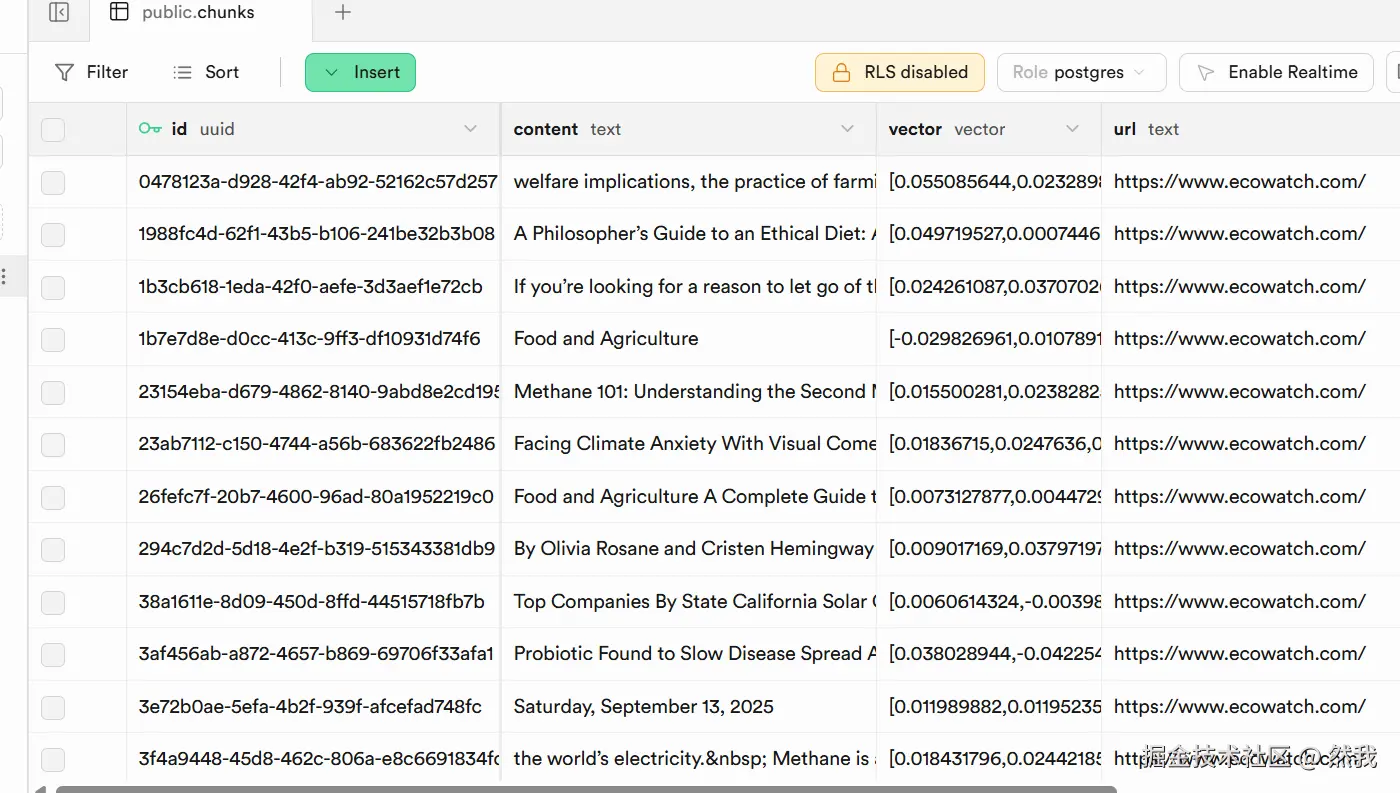The image size is (1400, 793).
Task: Open the content column options chevron
Action: pyautogui.click(x=847, y=129)
